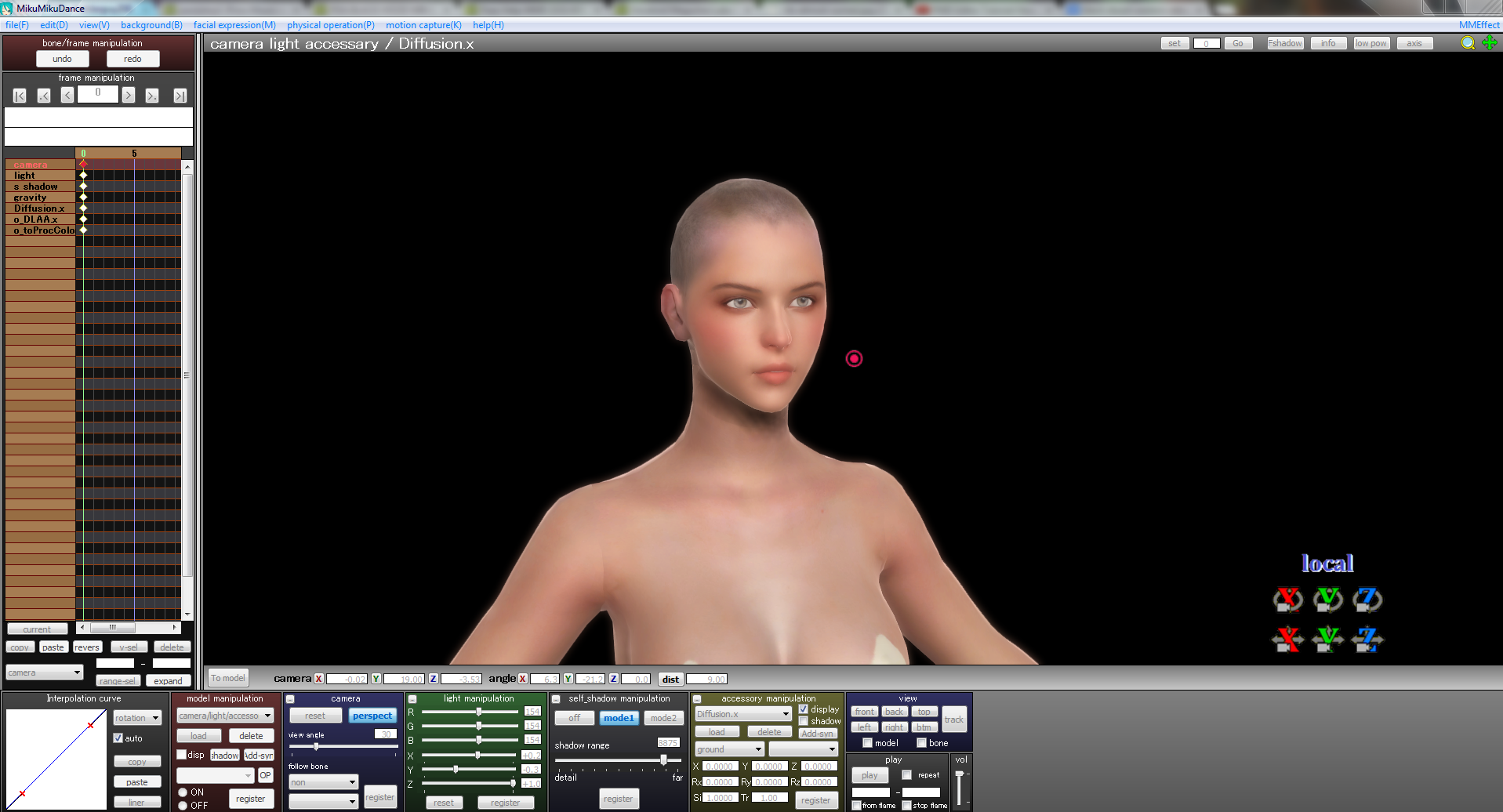Open the edit(D) menu
The width and height of the screenshot is (1503, 812).
pos(54,25)
